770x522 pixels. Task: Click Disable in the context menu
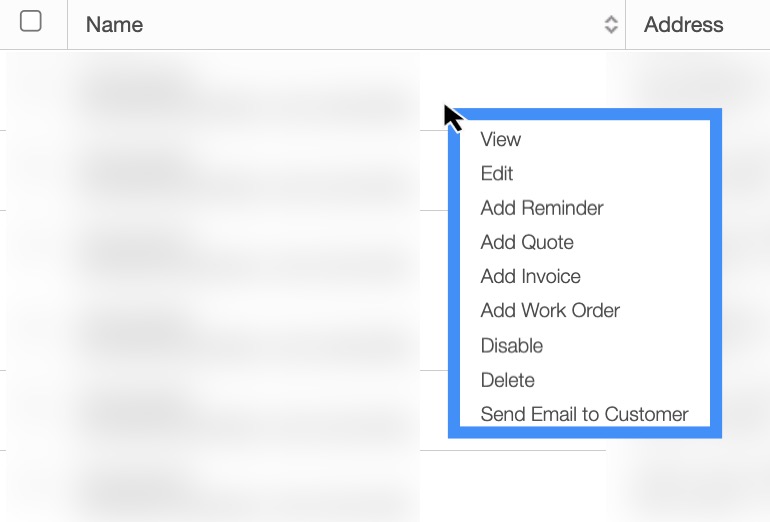click(x=512, y=345)
